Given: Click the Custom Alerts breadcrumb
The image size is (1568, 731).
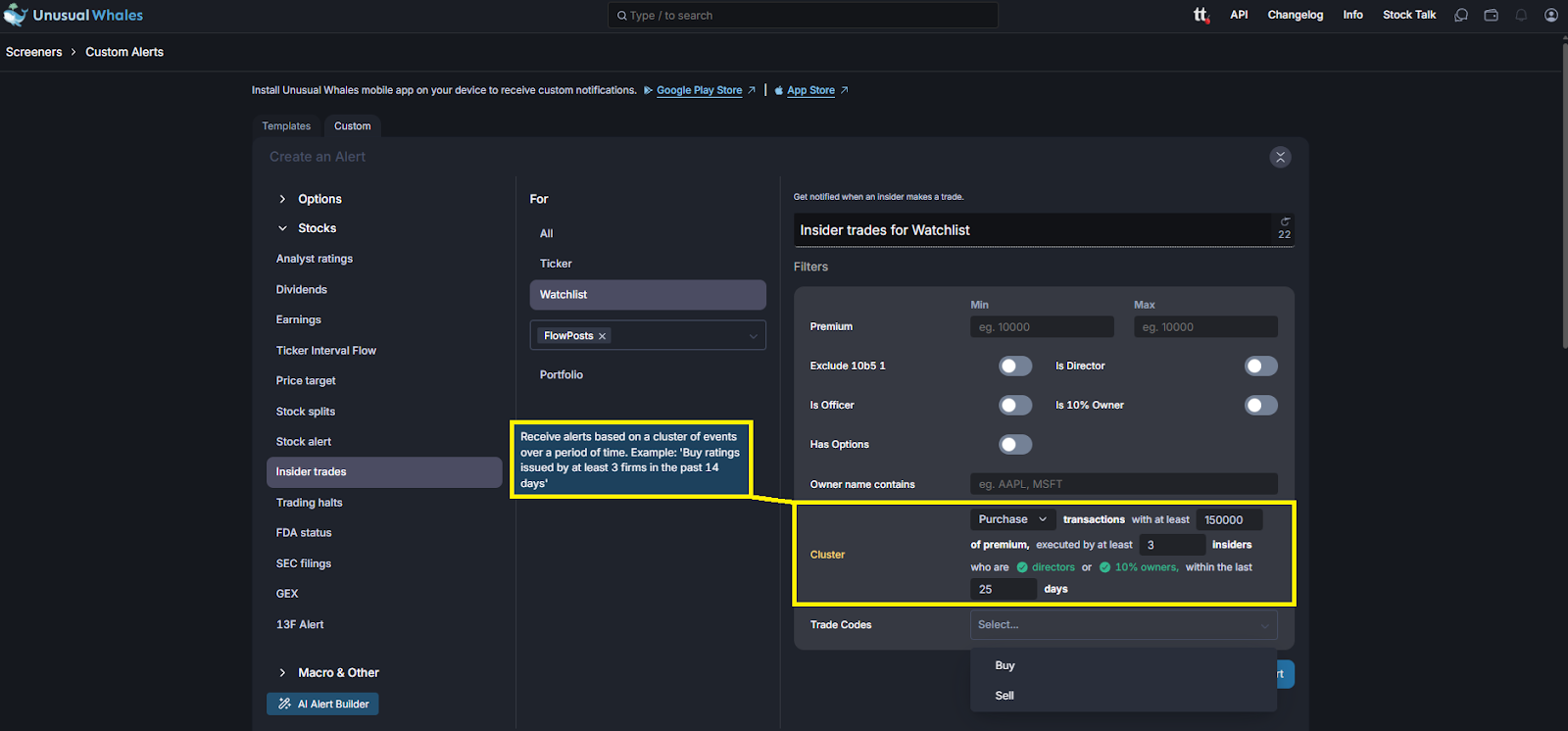Looking at the screenshot, I should pos(124,52).
